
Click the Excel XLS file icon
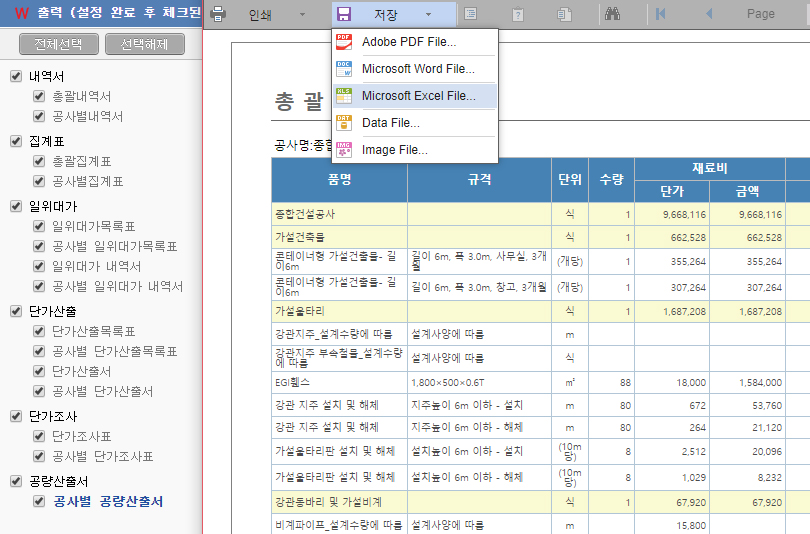click(344, 96)
